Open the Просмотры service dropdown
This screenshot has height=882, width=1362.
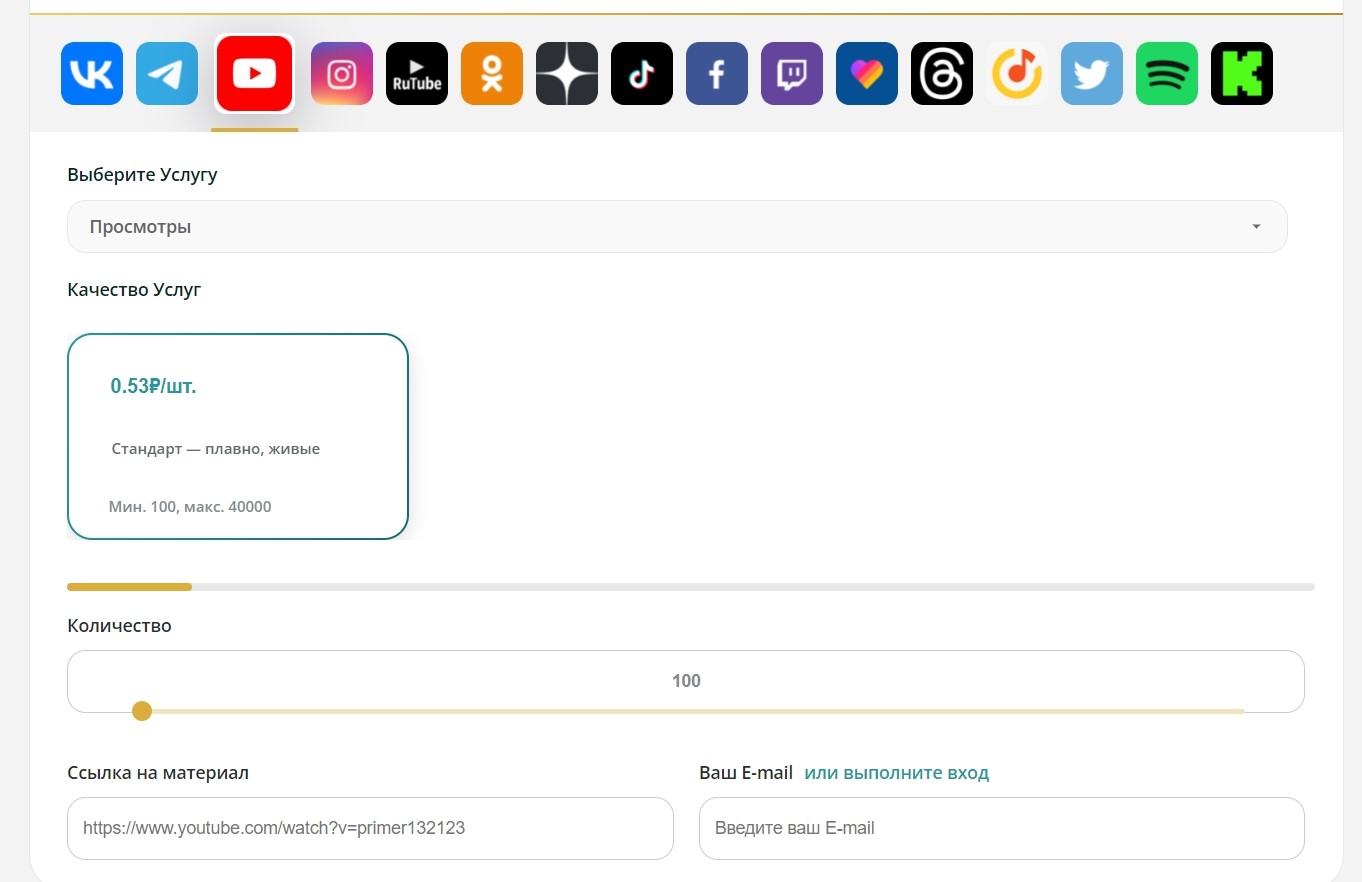coord(677,227)
